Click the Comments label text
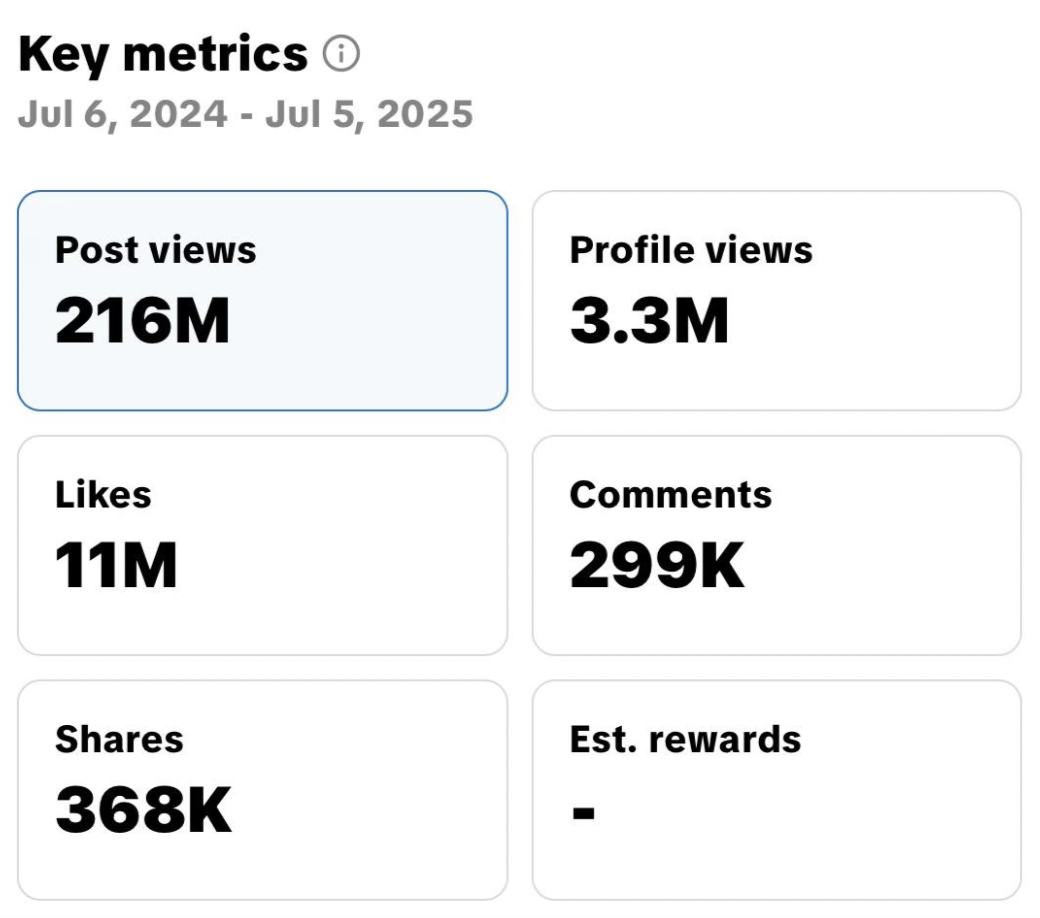1040x918 pixels. [671, 495]
